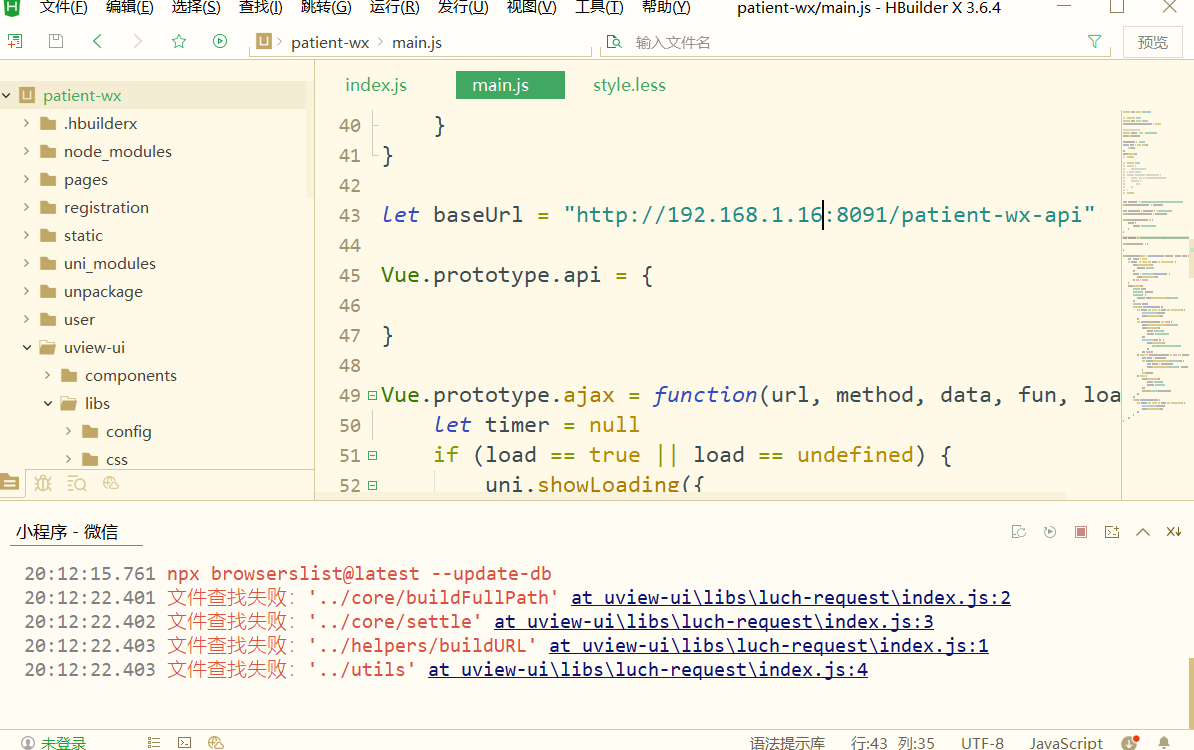
Task: Collapse the patient-wx project root
Action: [x=7, y=95]
